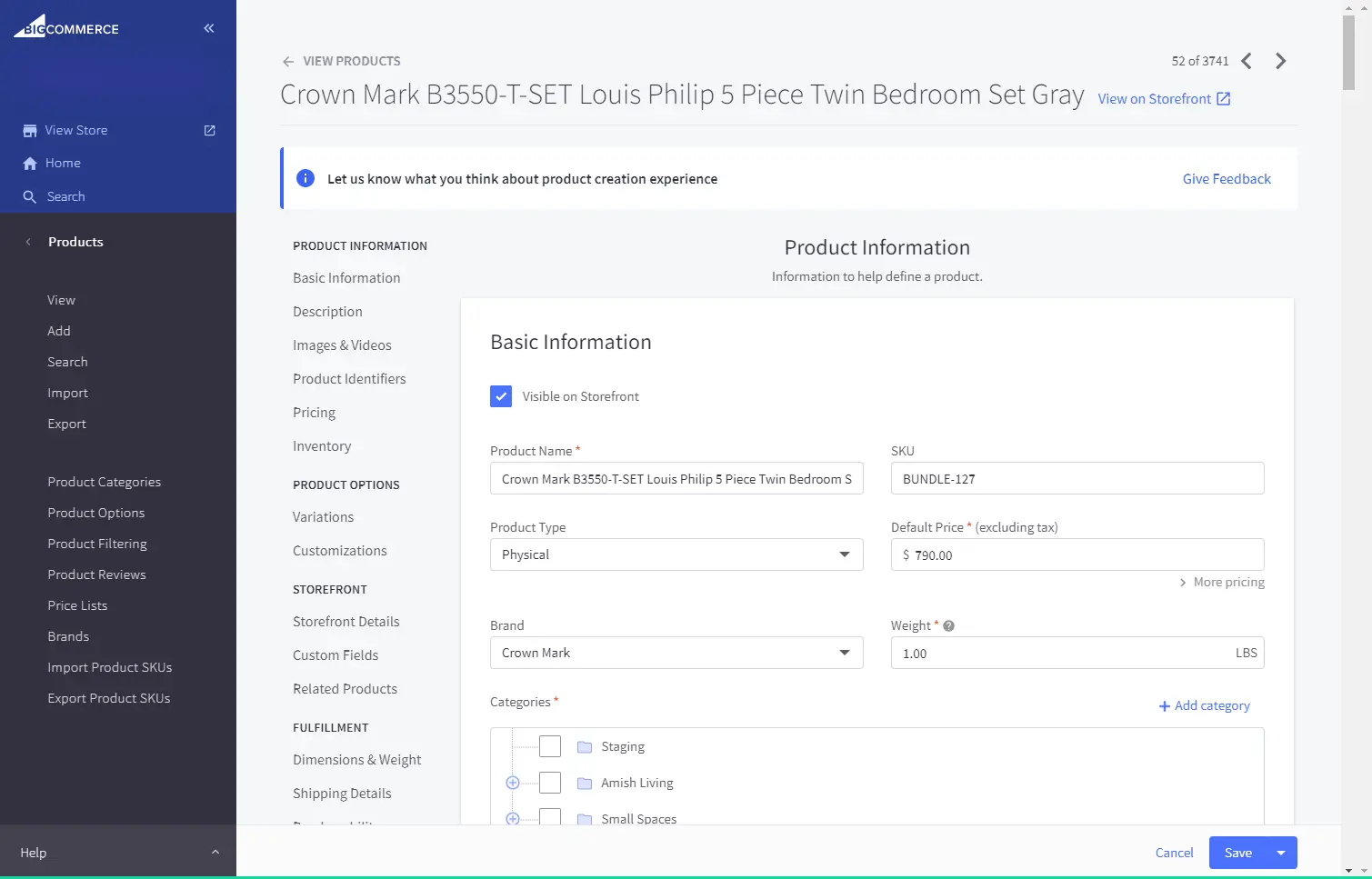Open the Brand dropdown
This screenshot has width=1372, height=879.
676,653
